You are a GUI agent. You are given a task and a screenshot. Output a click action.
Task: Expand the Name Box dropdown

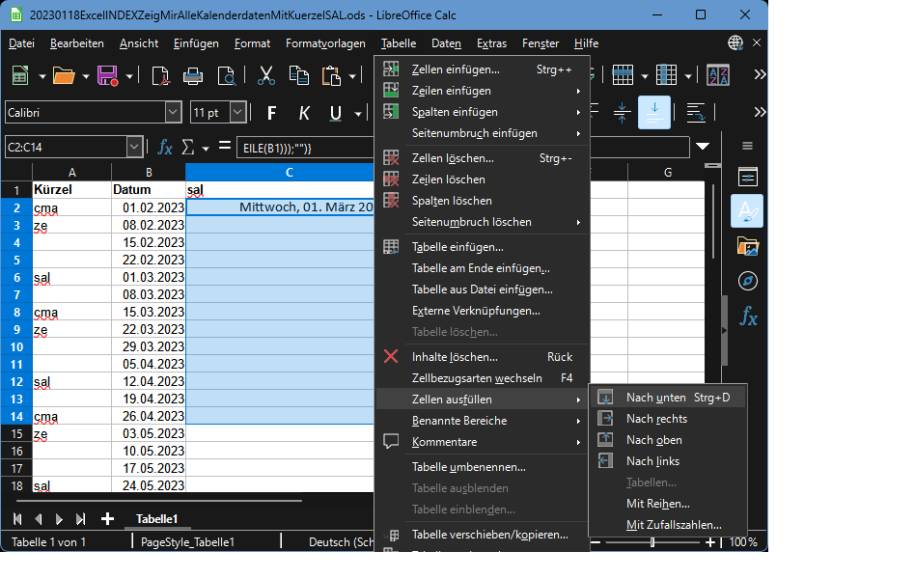tap(135, 148)
